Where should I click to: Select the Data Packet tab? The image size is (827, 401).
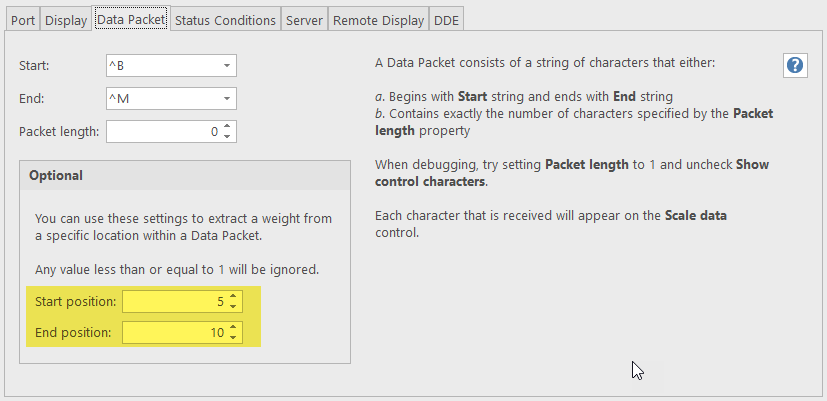(131, 19)
